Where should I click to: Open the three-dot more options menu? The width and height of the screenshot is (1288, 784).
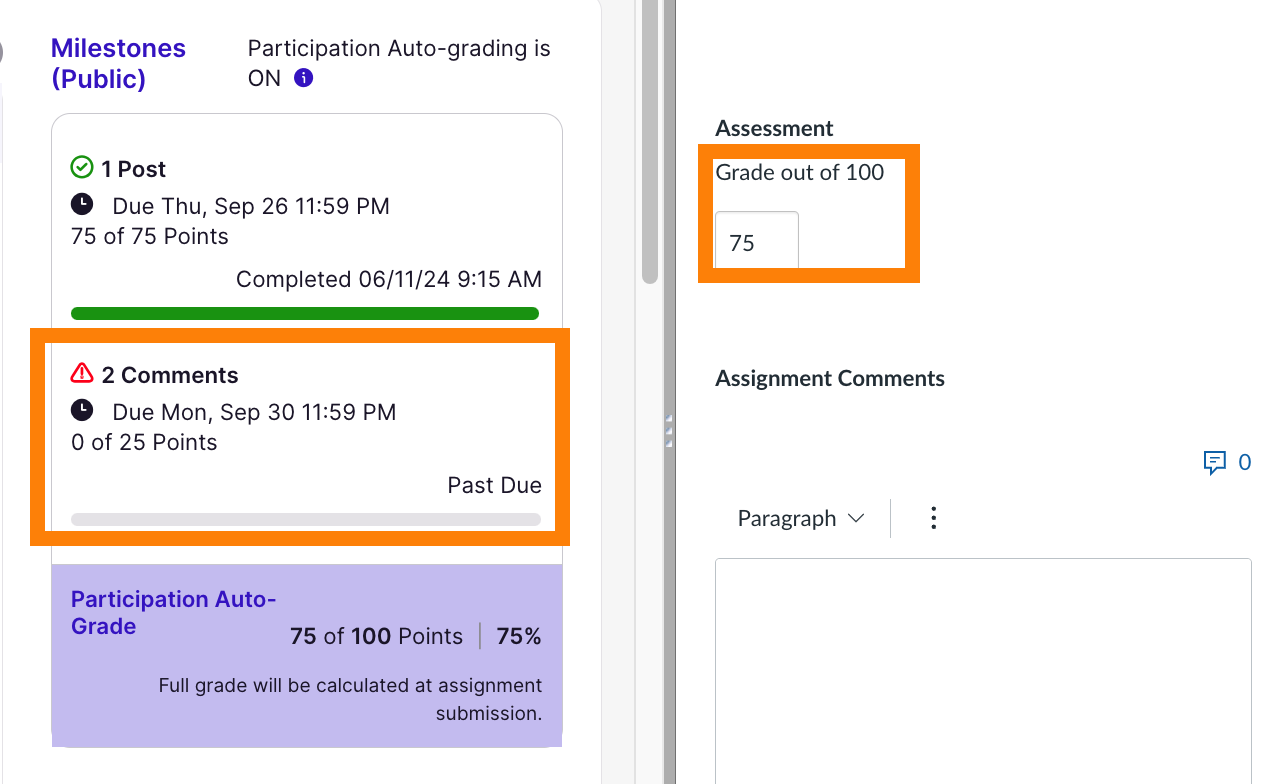coord(933,518)
